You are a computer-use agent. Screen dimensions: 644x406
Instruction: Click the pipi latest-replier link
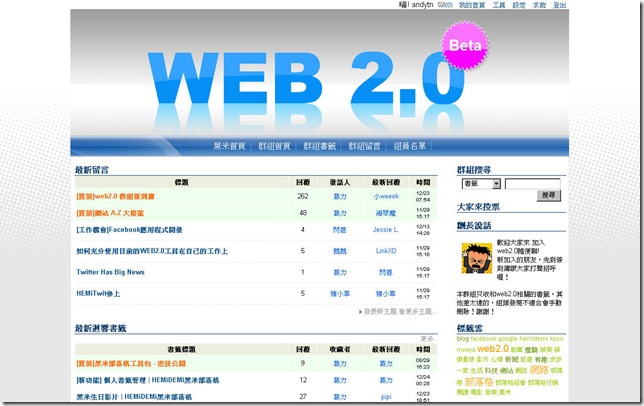(386, 397)
